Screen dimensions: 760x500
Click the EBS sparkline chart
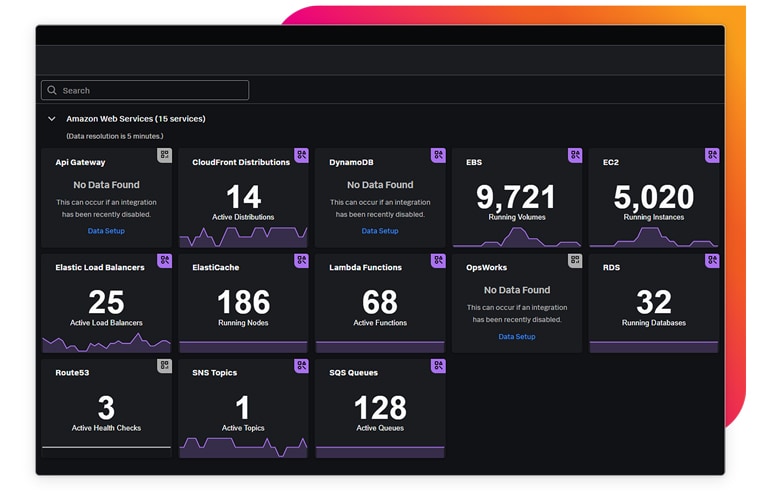tap(517, 237)
